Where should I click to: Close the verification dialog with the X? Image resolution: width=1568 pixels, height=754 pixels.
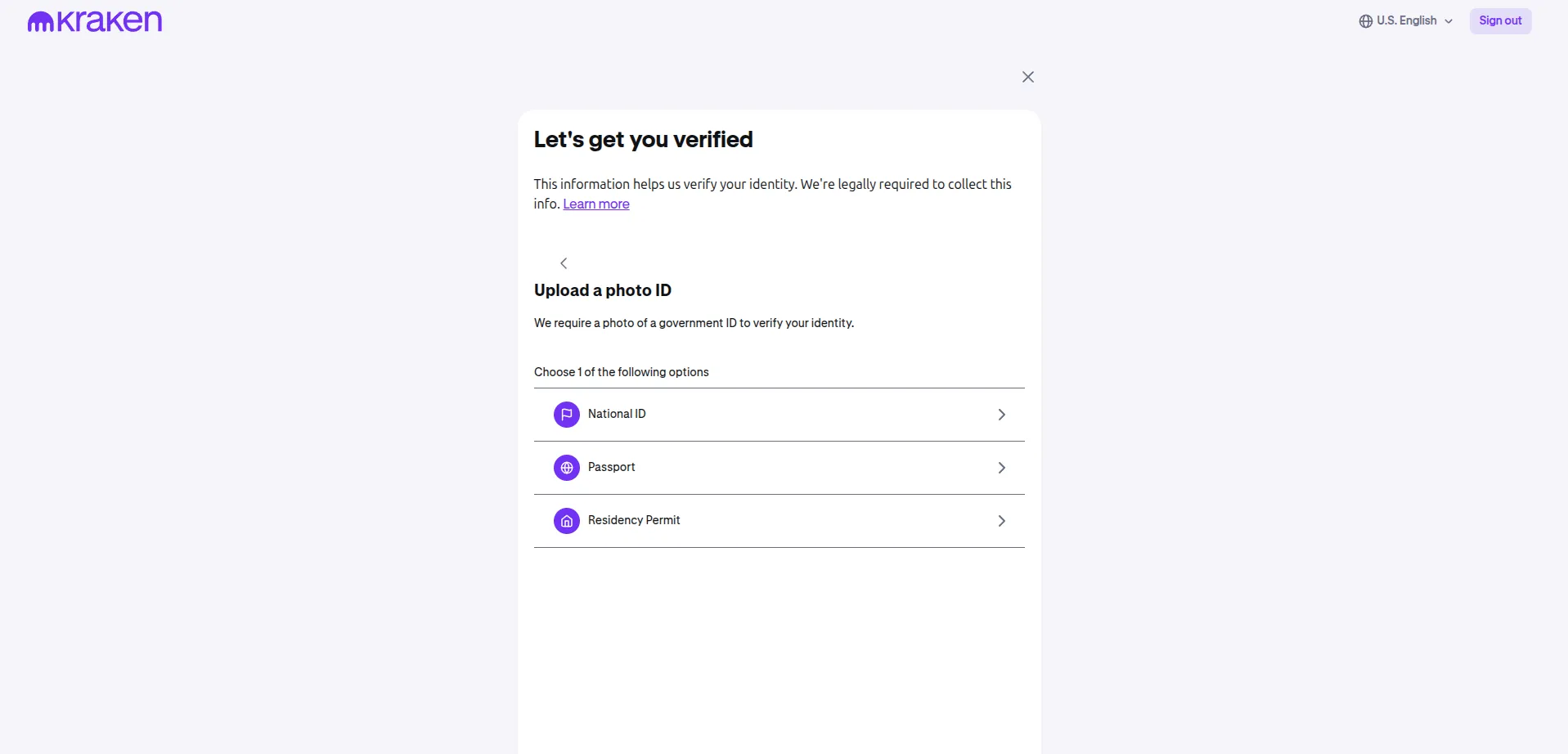pyautogui.click(x=1028, y=77)
